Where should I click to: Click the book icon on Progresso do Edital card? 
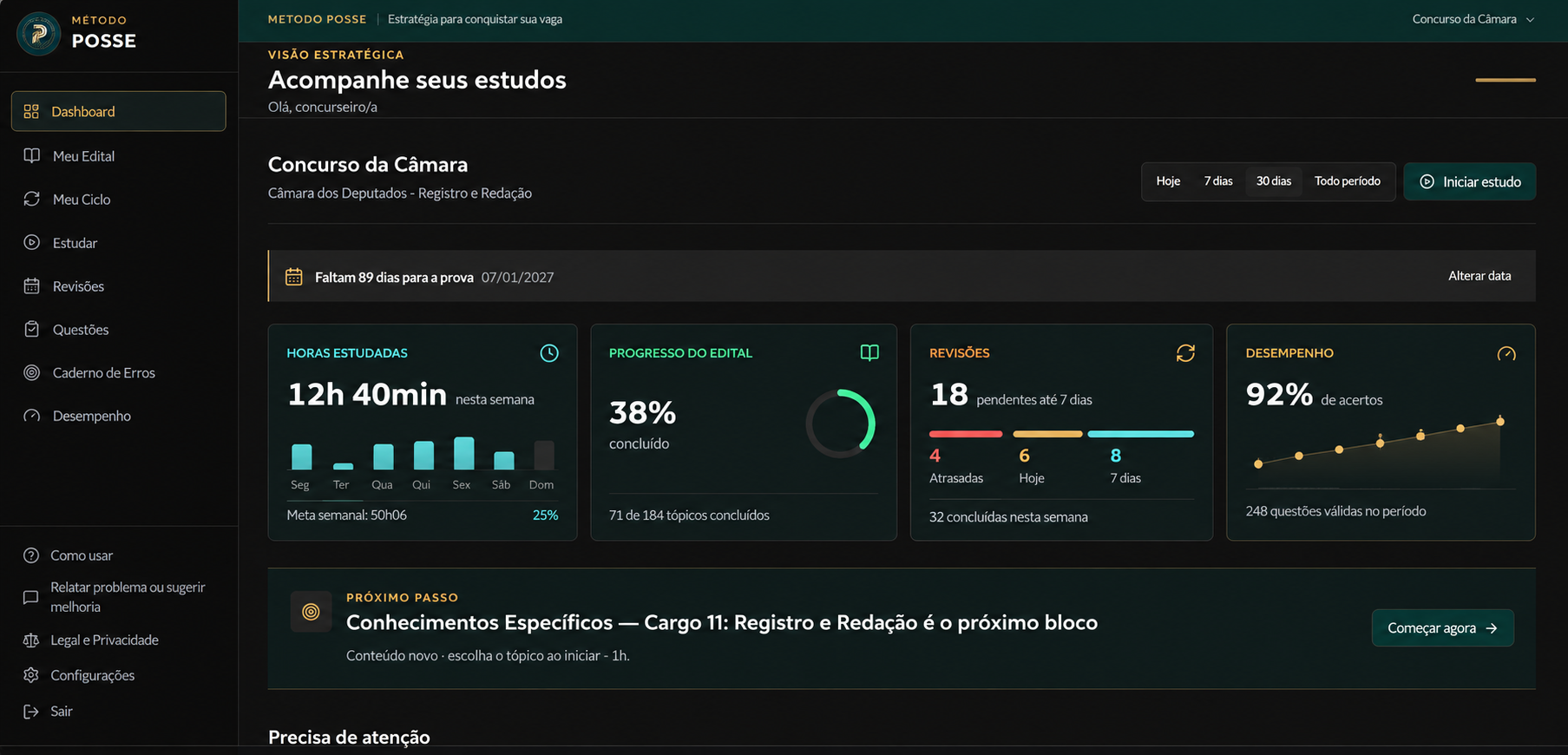point(869,352)
